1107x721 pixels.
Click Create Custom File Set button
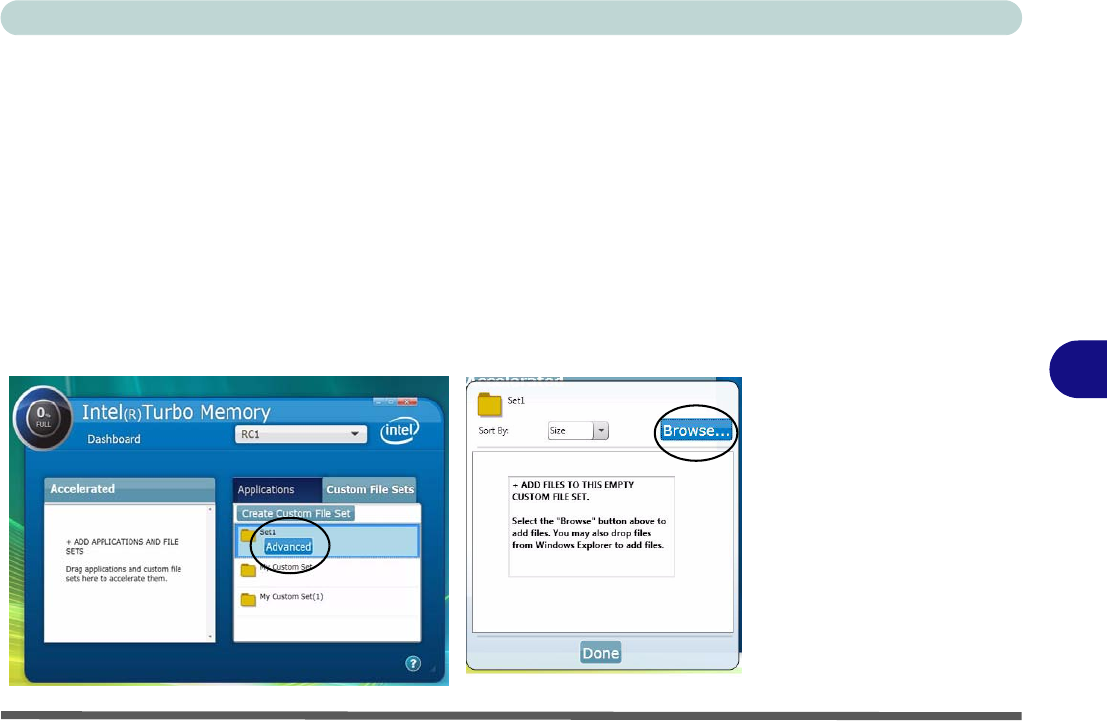tap(296, 513)
